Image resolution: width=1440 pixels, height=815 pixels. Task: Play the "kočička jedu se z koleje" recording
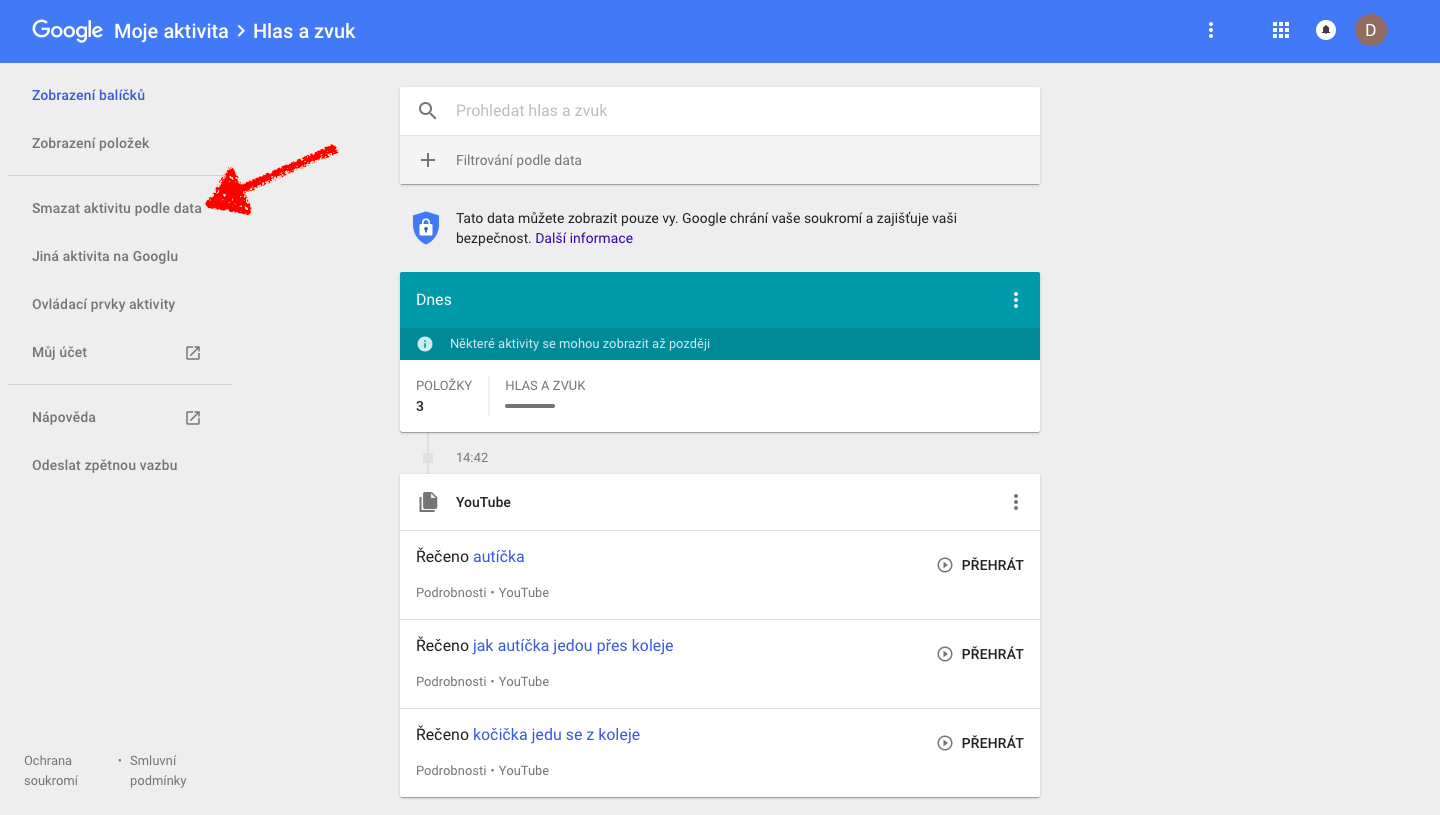pos(980,743)
